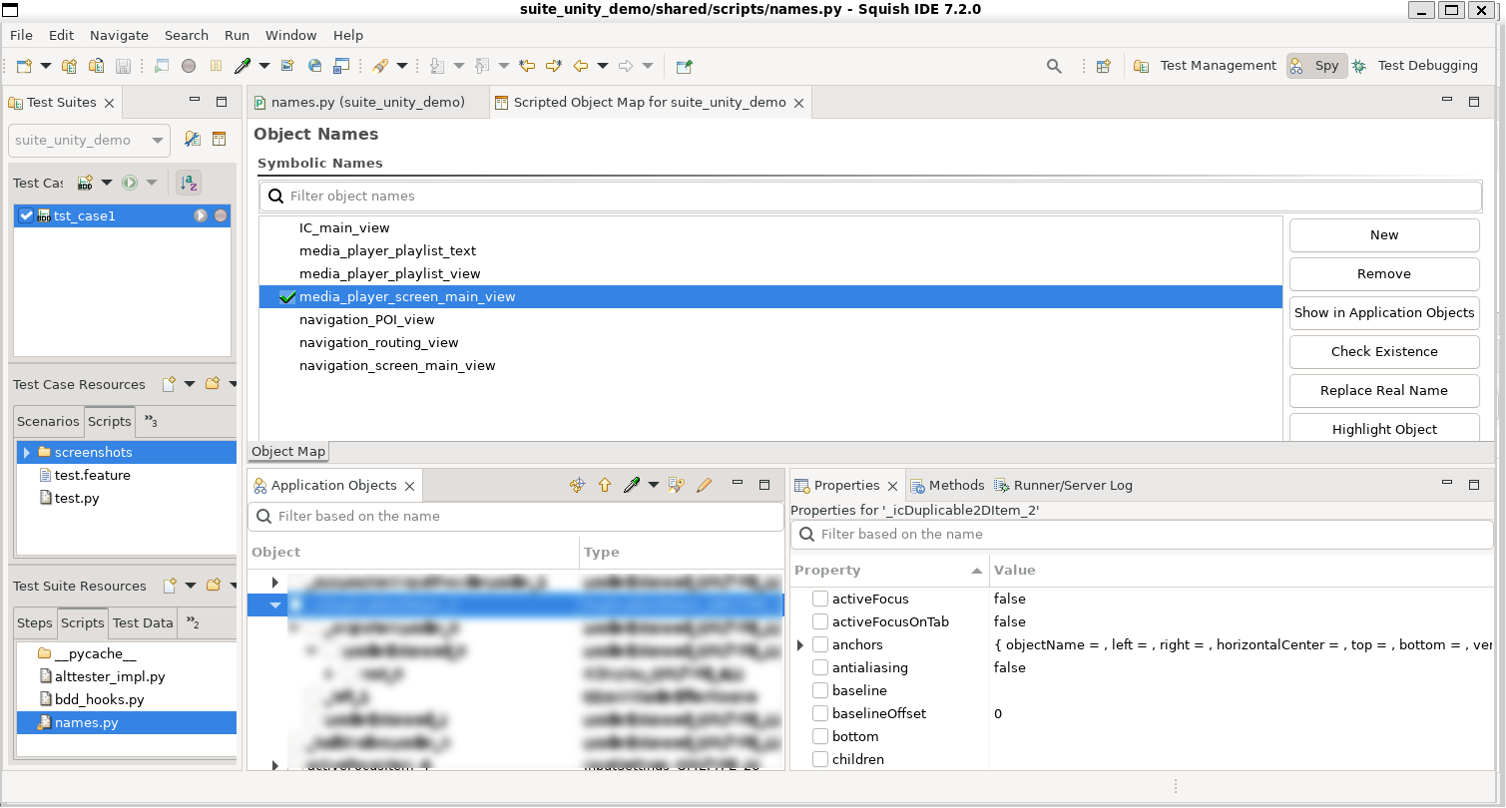Run the test suite via the green play icon
This screenshot has height=808, width=1506.
point(130,183)
